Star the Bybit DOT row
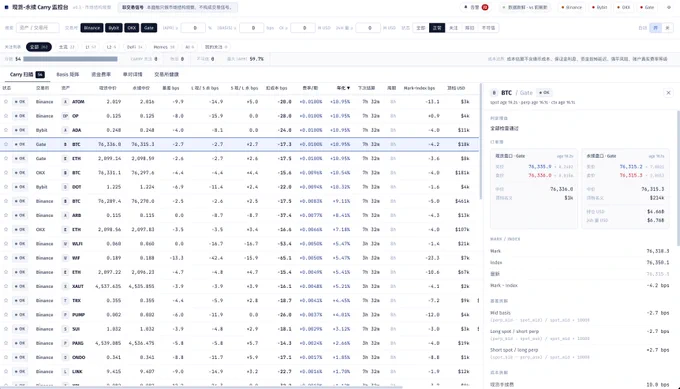This screenshot has width=680, height=389. click(6, 187)
